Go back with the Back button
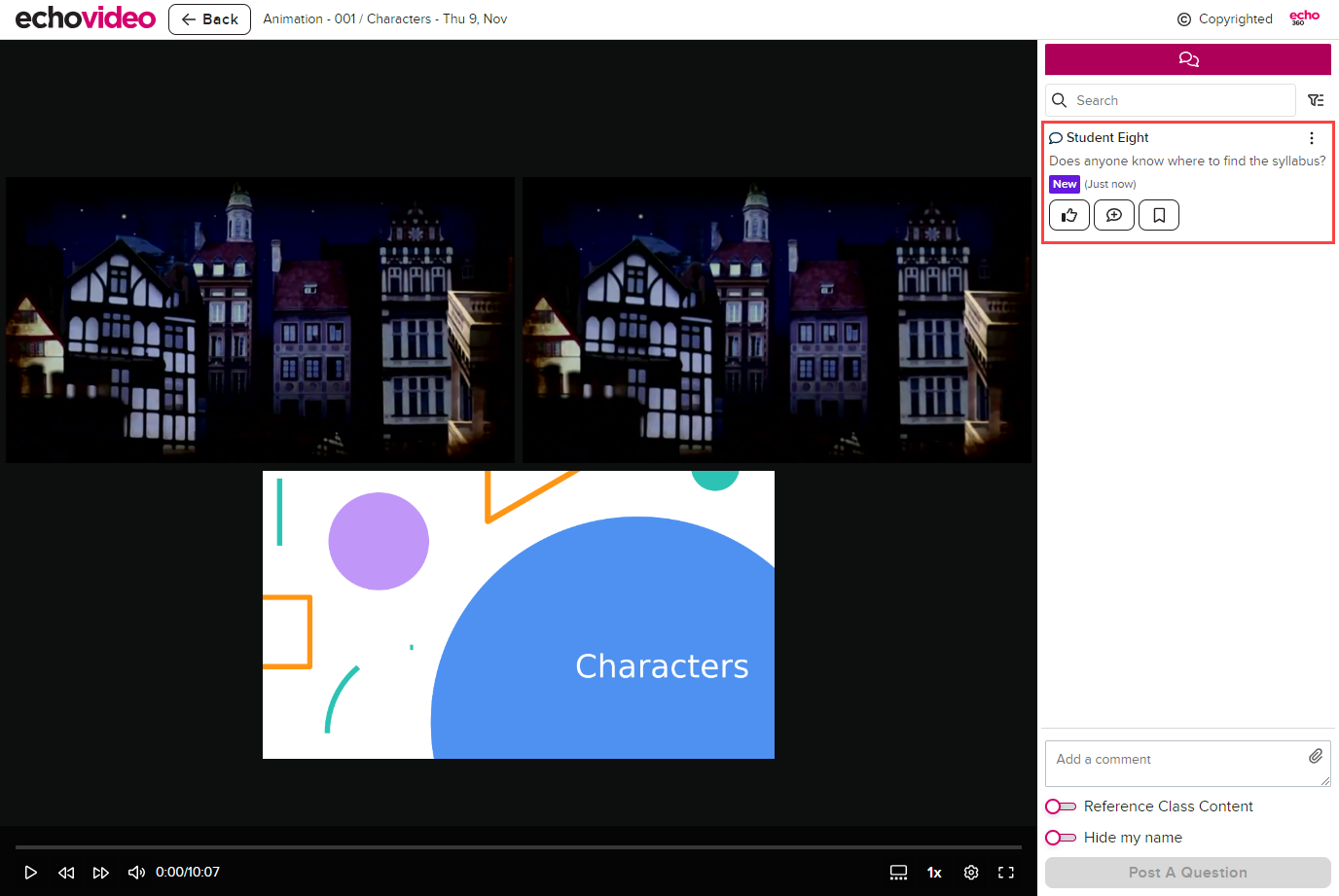The width and height of the screenshot is (1339, 896). 209,19
